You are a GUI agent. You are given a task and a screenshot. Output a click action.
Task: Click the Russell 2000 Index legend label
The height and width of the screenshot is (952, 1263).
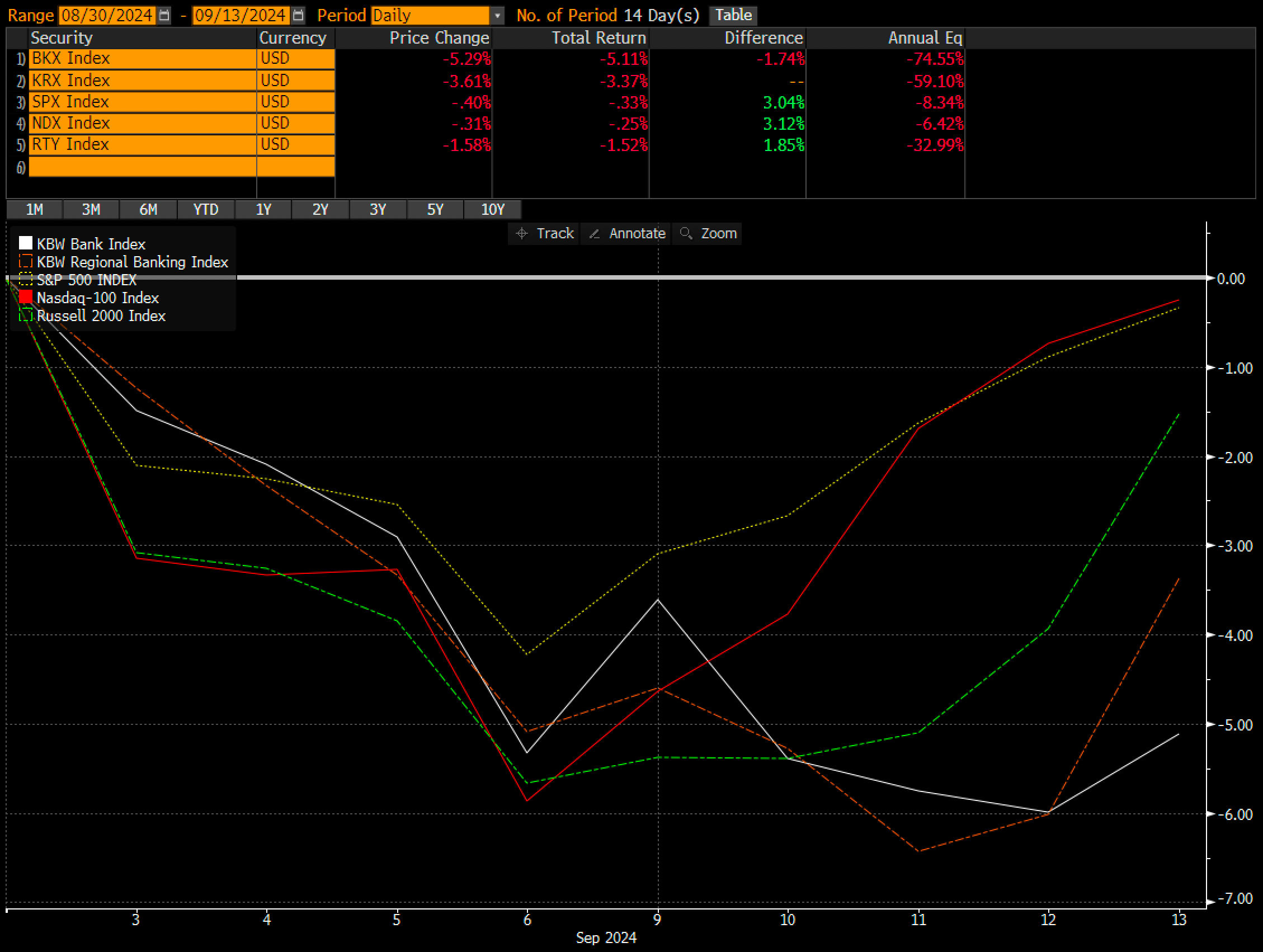(101, 316)
